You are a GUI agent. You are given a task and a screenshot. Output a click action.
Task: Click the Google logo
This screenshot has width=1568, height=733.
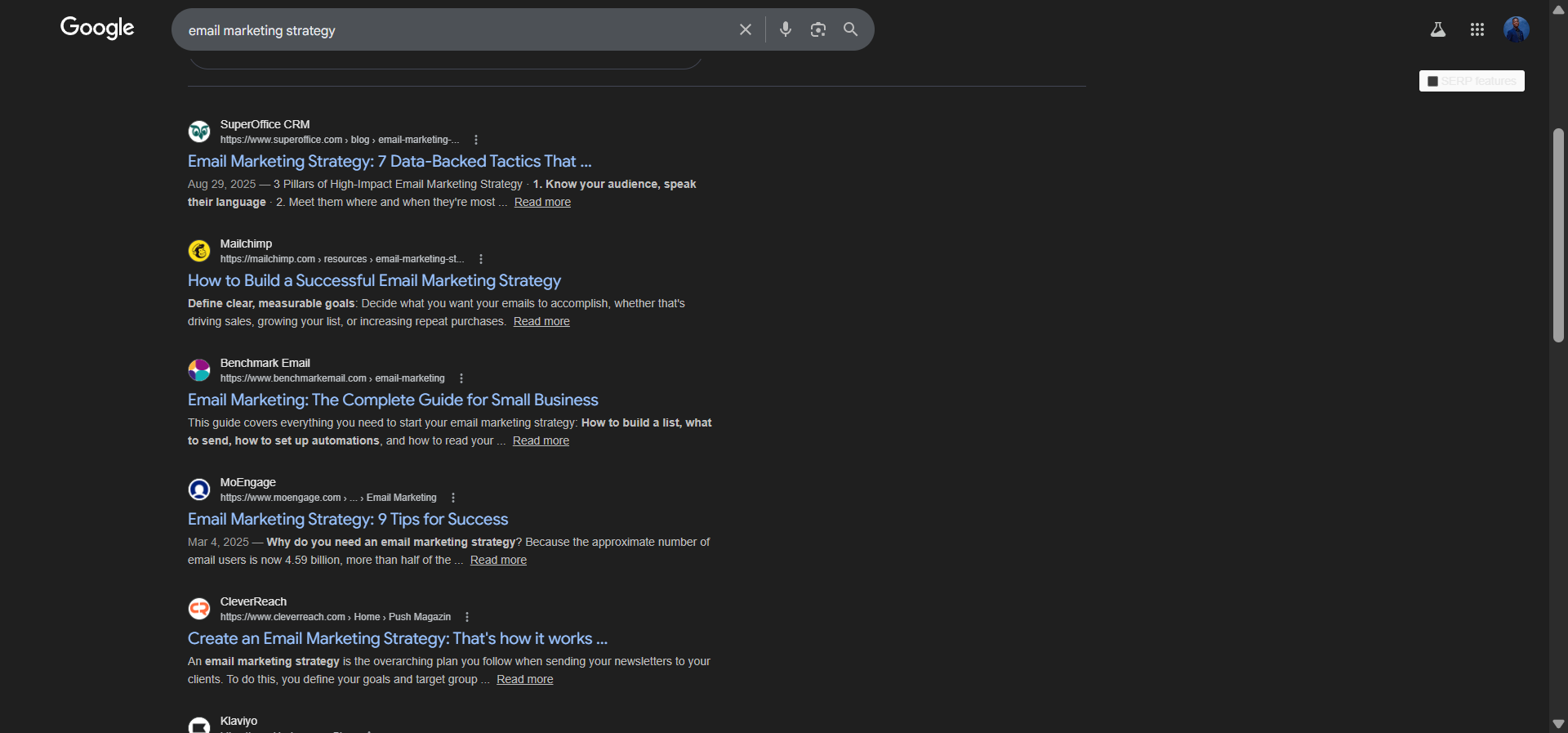[x=97, y=29]
